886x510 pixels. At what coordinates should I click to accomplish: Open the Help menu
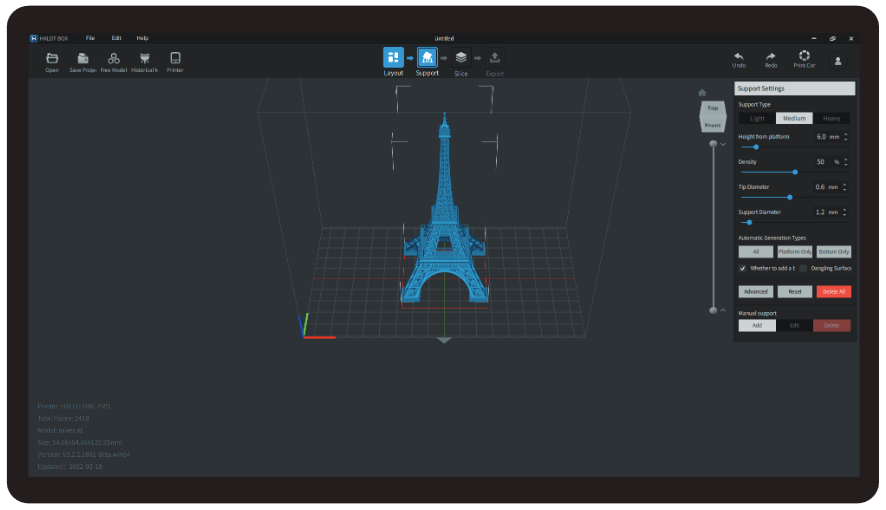[x=142, y=38]
